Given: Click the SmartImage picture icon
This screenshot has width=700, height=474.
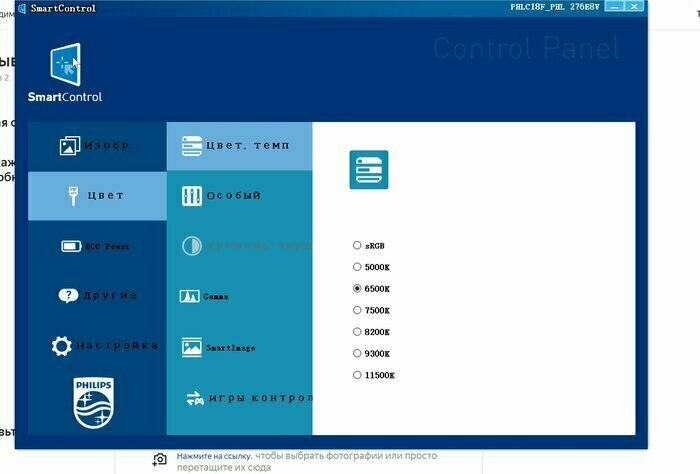Looking at the screenshot, I should click(192, 347).
